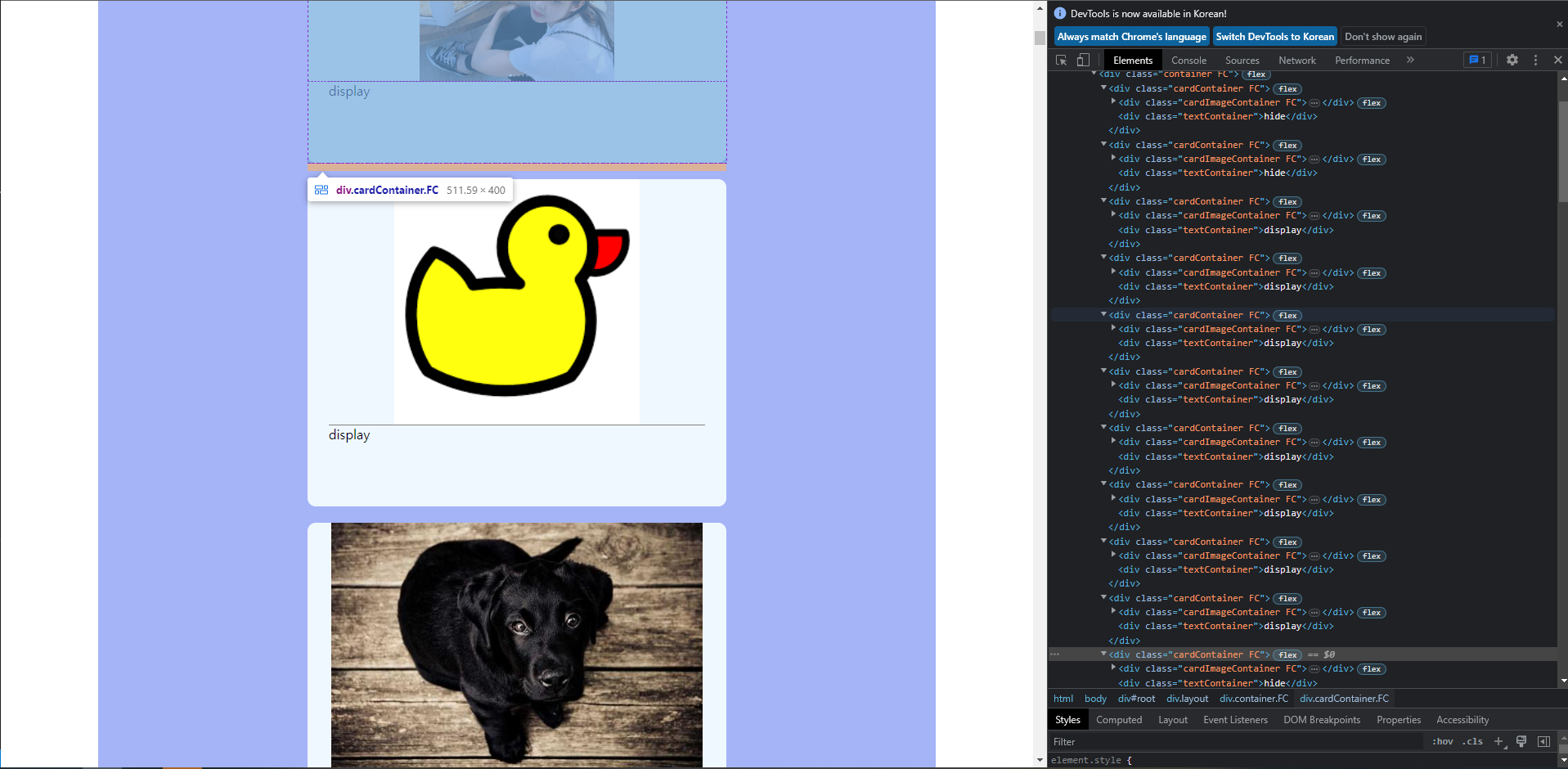The width and height of the screenshot is (1568, 769).
Task: Toggle flex badge on cardImageContainer below $0 row
Action: pyautogui.click(x=1372, y=669)
